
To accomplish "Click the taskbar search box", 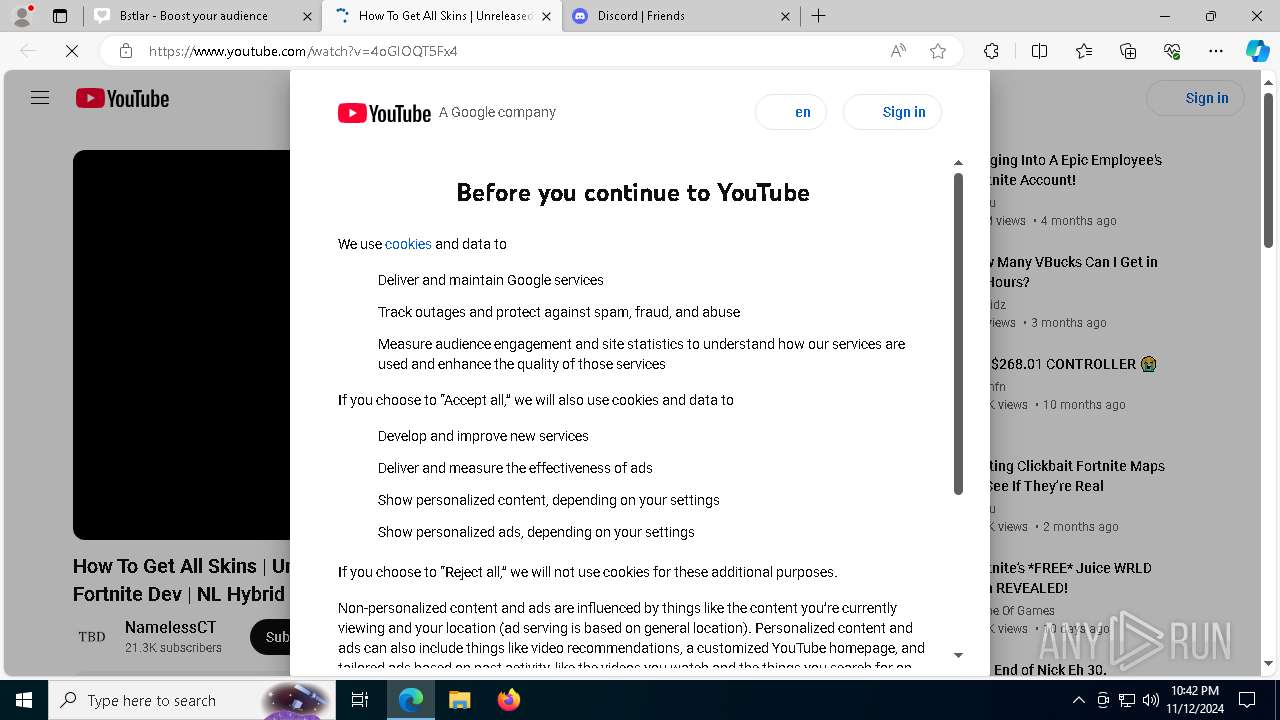I will point(190,700).
